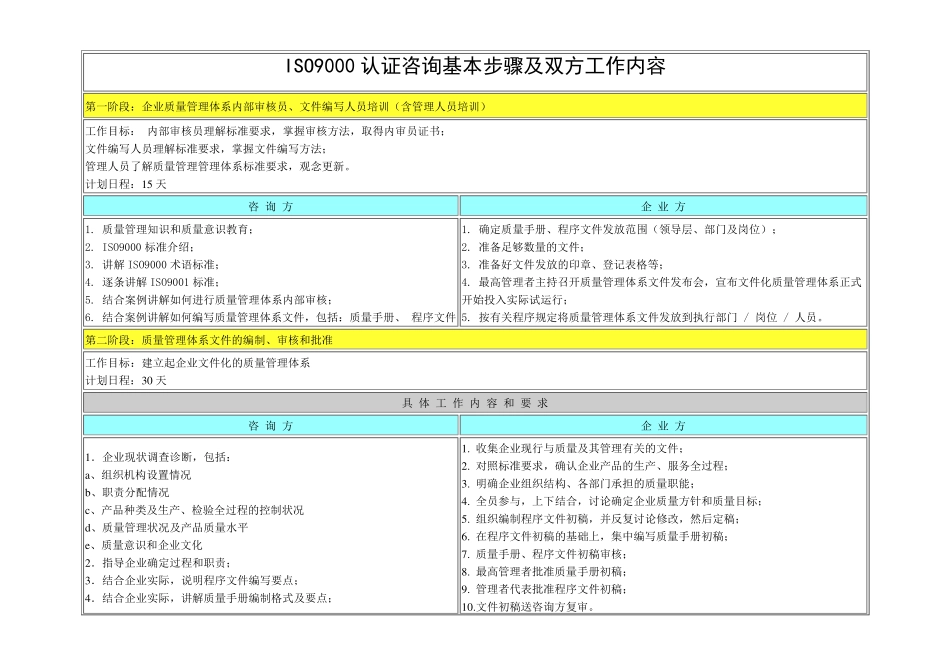Click '2. 指导企业确定过程和职责'
950x672 pixels.
(x=158, y=562)
